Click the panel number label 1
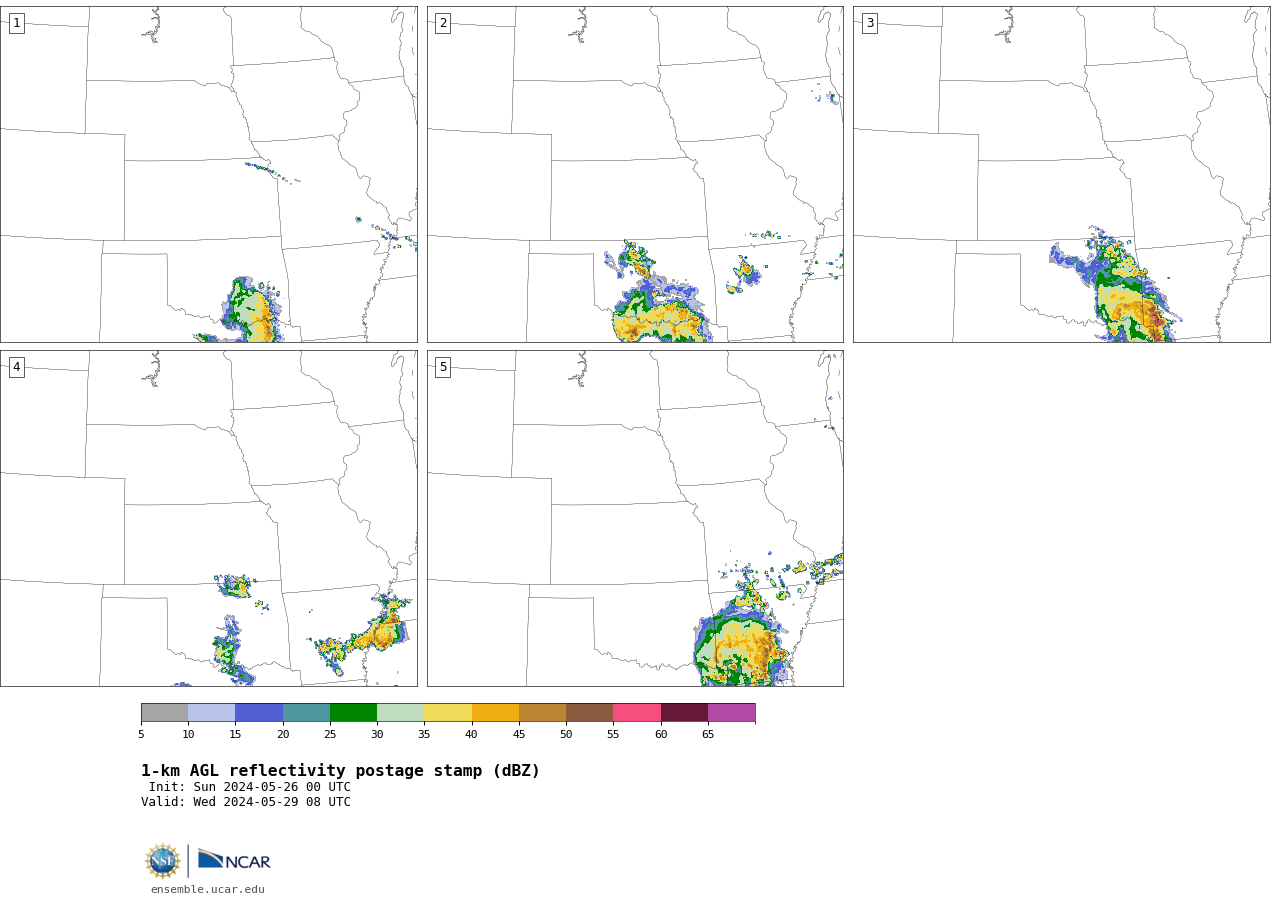Screen dimensions: 1280x901 16,23
